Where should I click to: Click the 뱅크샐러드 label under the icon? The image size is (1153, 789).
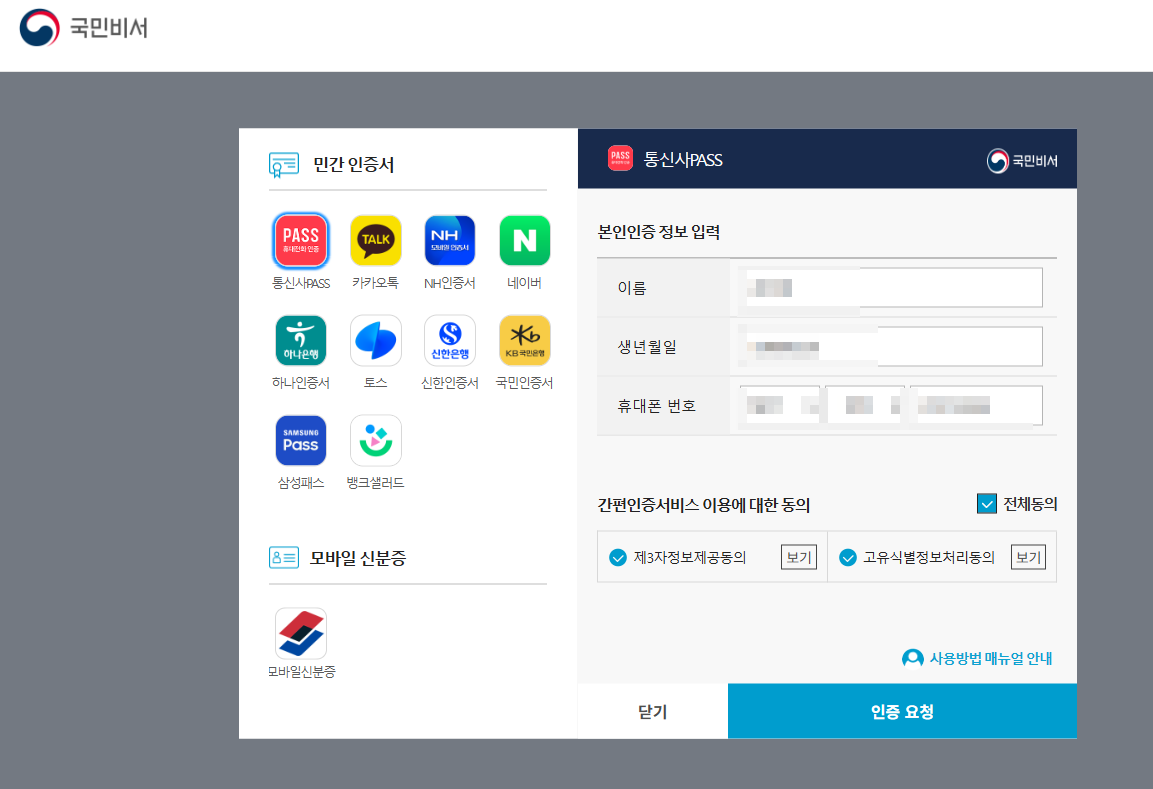(x=376, y=483)
